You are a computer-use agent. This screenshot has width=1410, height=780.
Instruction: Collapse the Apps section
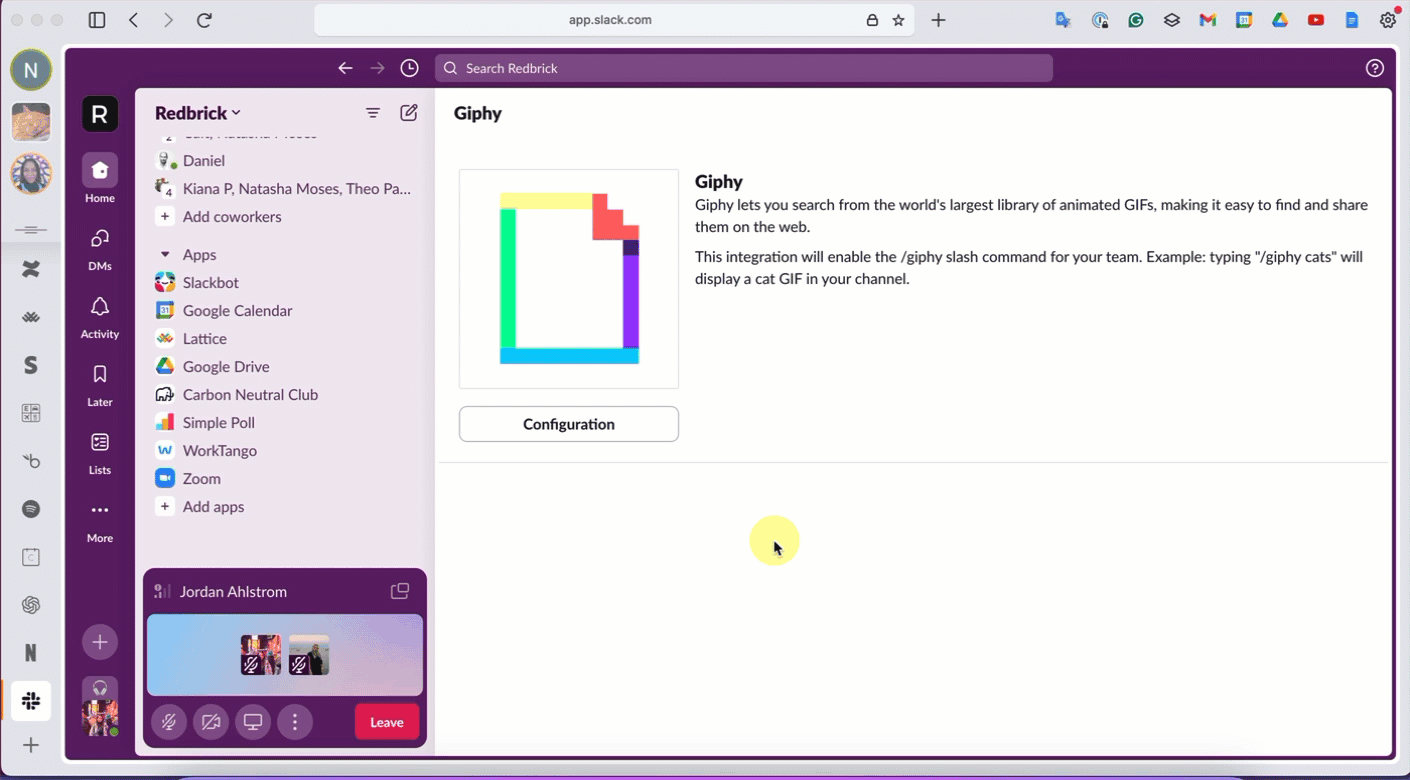pyautogui.click(x=165, y=255)
